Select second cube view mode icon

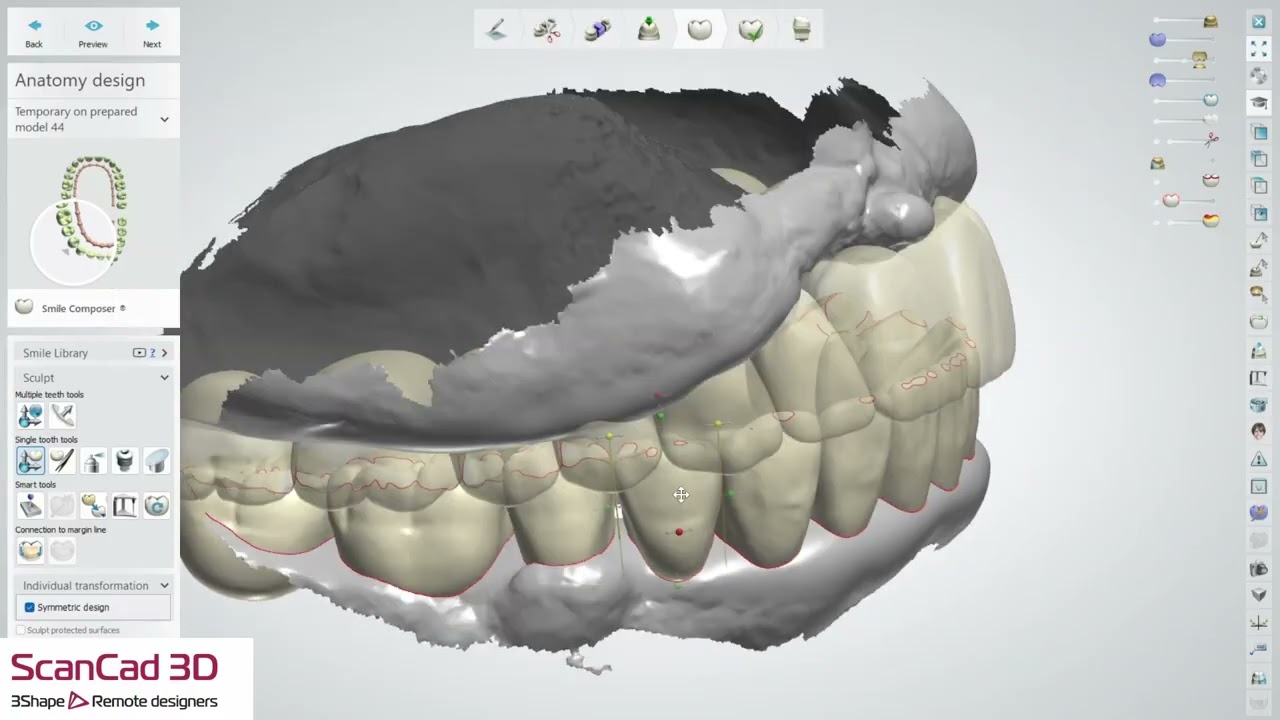[1259, 159]
